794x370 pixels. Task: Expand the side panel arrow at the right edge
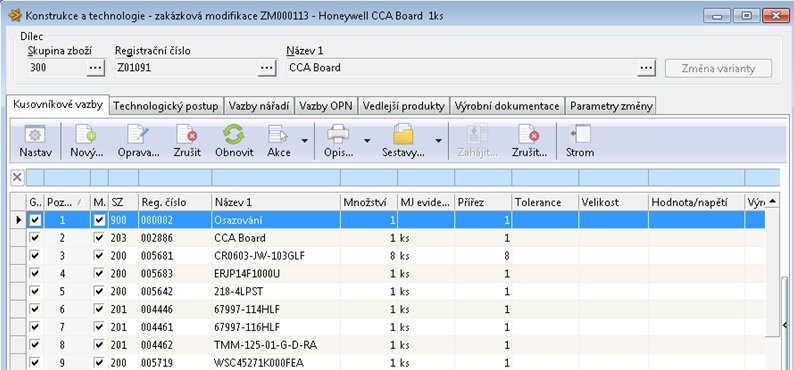point(786,324)
